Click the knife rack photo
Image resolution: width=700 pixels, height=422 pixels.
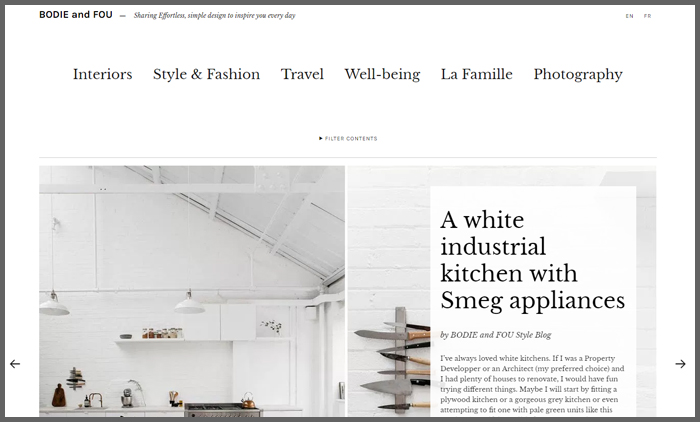(x=389, y=291)
